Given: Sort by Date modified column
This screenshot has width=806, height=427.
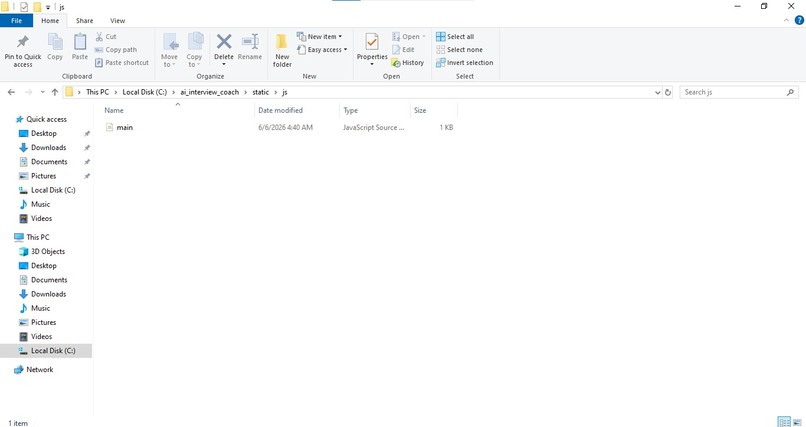Looking at the screenshot, I should (280, 110).
